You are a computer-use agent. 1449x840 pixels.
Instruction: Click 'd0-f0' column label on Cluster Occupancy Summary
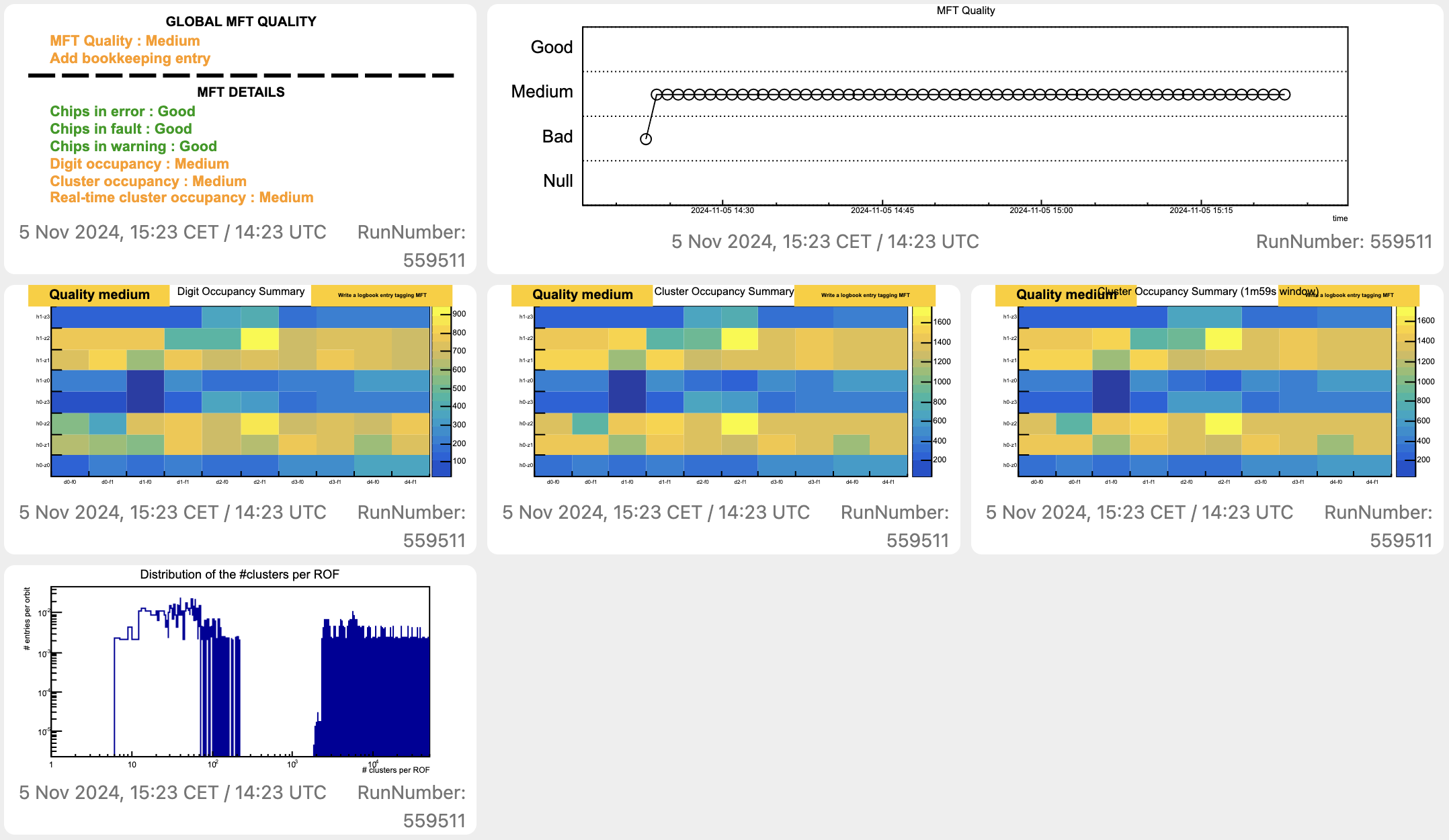coord(553,482)
